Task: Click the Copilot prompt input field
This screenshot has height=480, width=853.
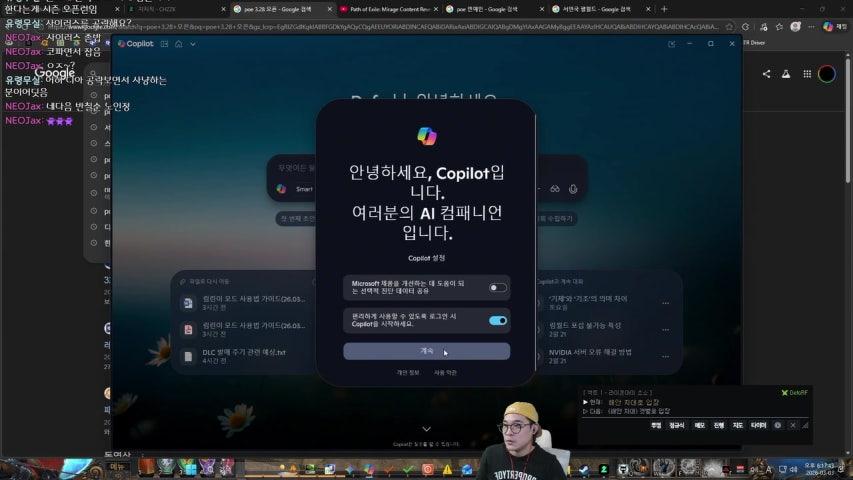Action: [426, 168]
